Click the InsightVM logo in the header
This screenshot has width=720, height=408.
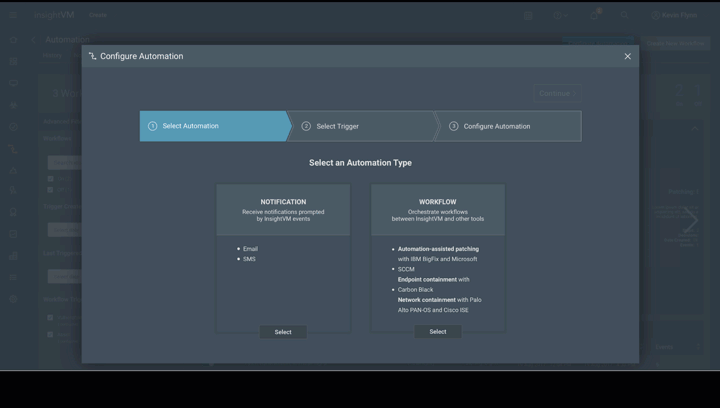(55, 15)
